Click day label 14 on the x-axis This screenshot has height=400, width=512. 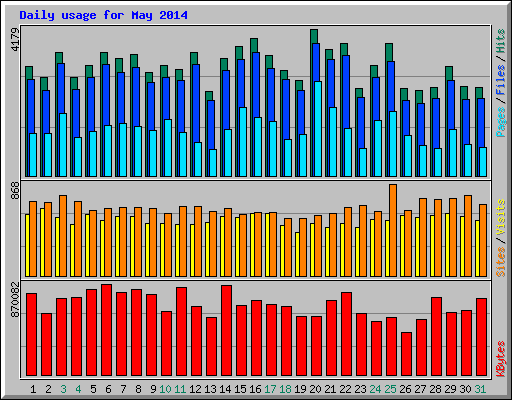point(225,389)
